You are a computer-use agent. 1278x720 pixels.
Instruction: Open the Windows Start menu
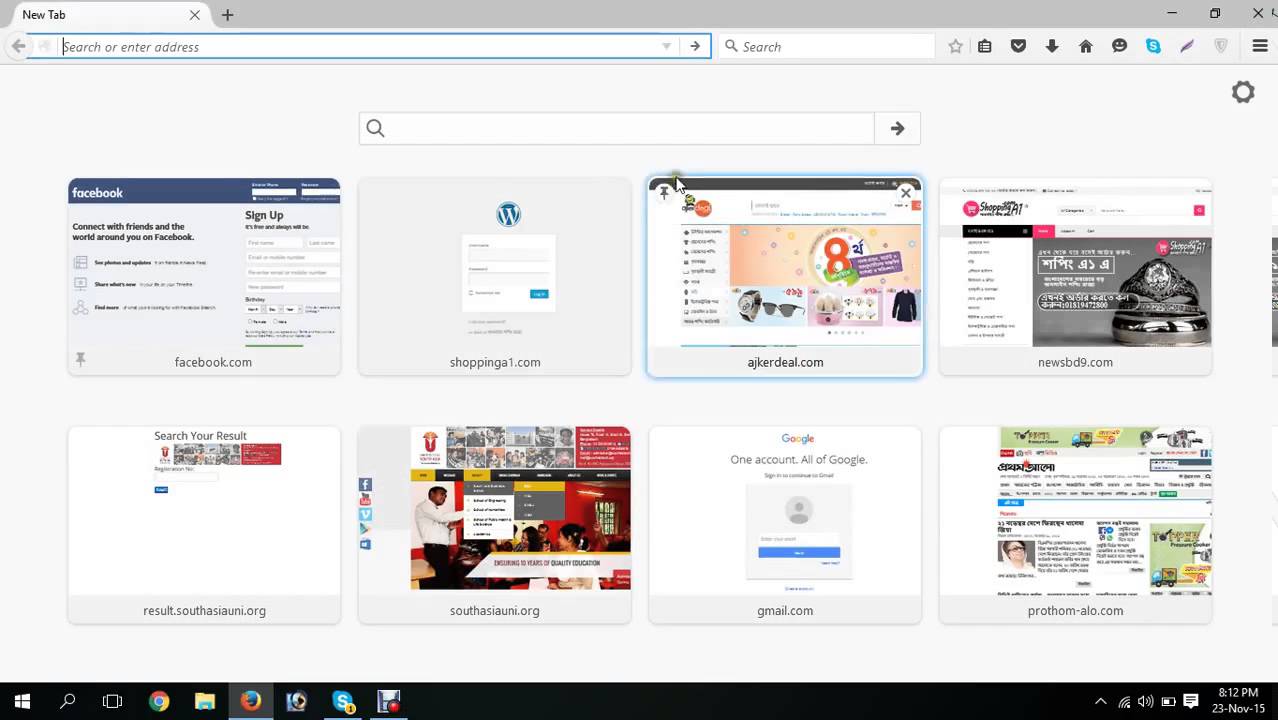(22, 701)
